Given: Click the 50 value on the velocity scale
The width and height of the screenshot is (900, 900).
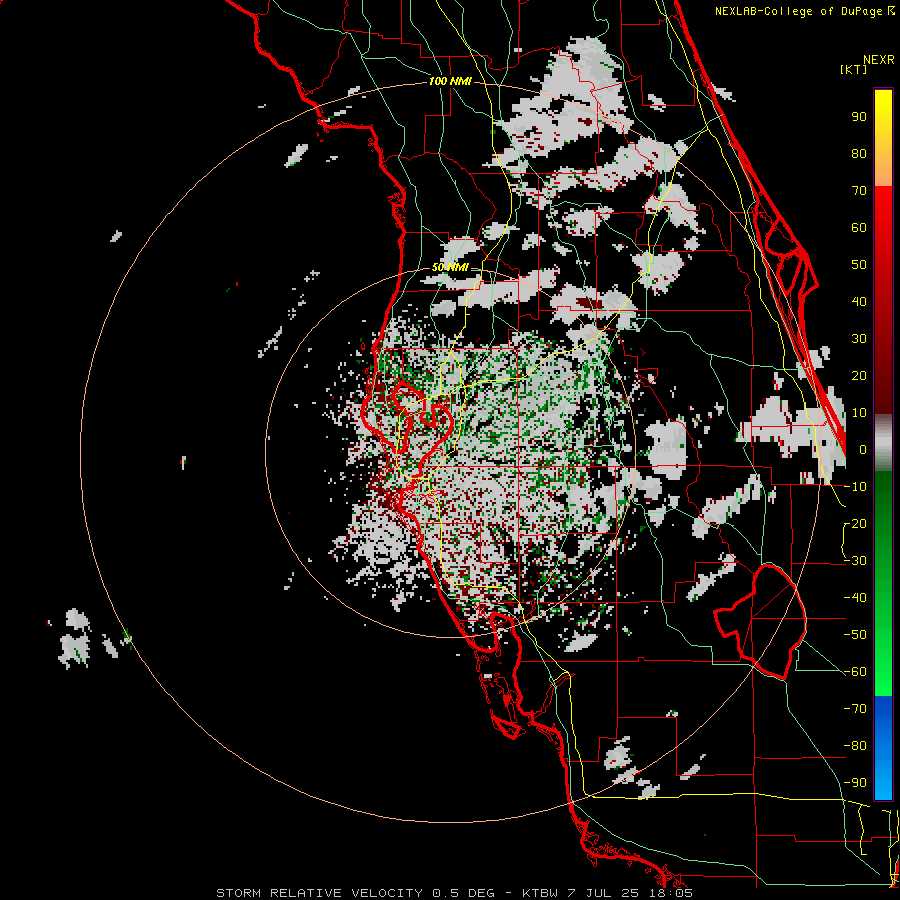Looking at the screenshot, I should point(859,265).
